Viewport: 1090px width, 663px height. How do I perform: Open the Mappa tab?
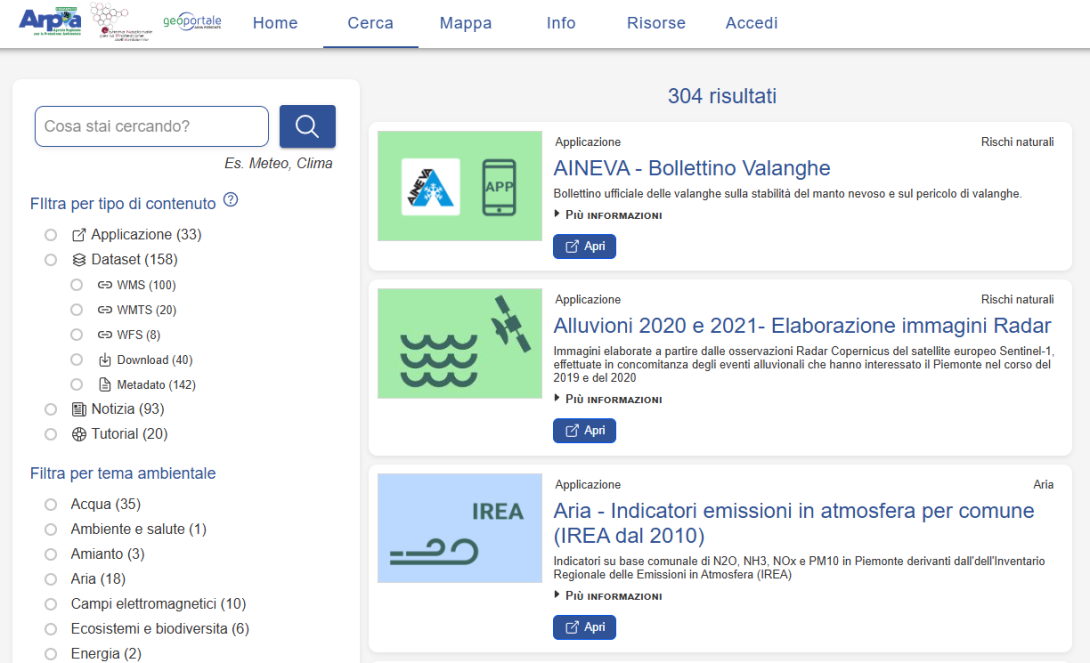point(466,23)
